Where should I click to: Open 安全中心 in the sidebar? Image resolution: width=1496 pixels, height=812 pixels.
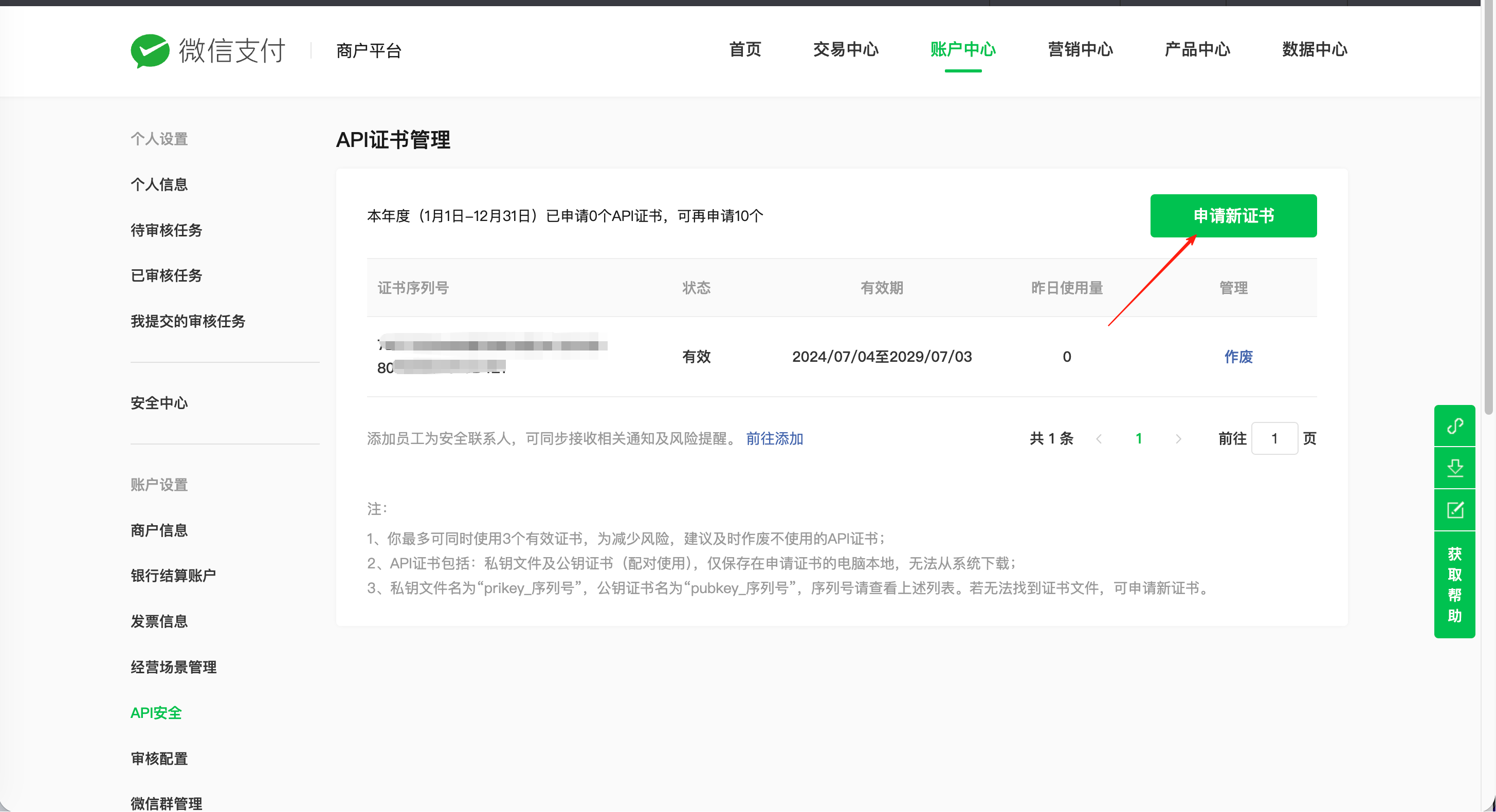click(159, 403)
